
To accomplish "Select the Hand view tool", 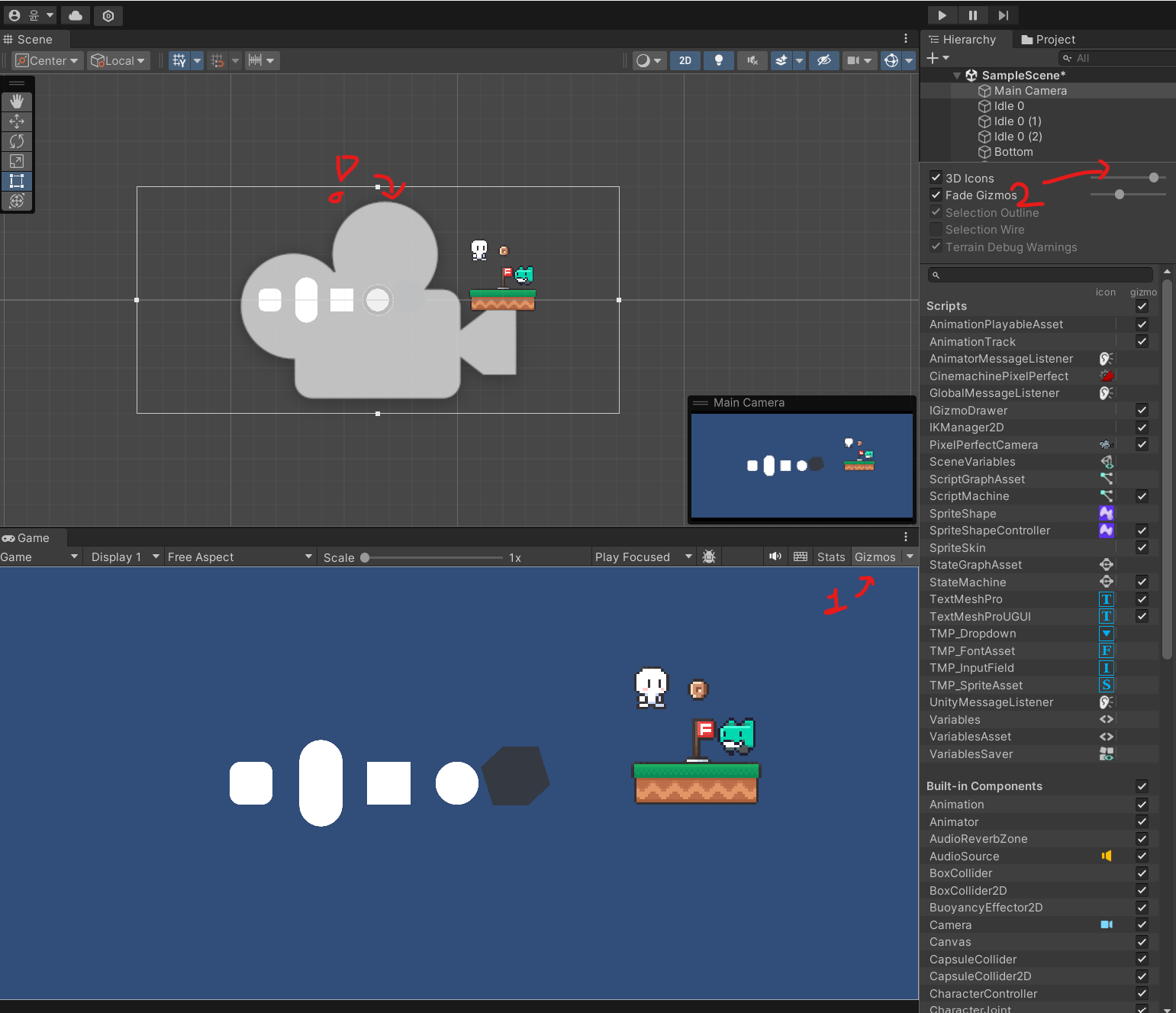I will point(17,102).
